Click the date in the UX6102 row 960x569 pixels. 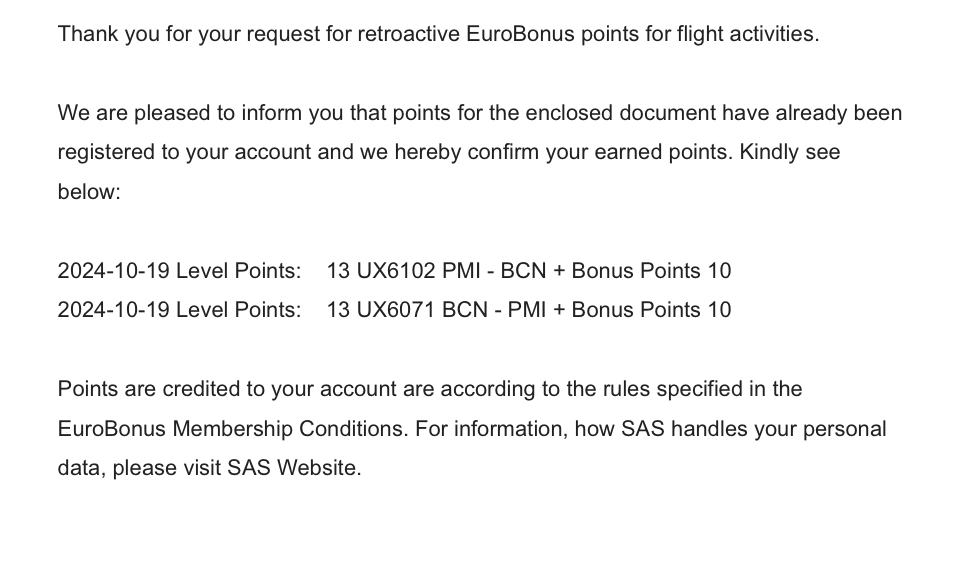pos(113,271)
